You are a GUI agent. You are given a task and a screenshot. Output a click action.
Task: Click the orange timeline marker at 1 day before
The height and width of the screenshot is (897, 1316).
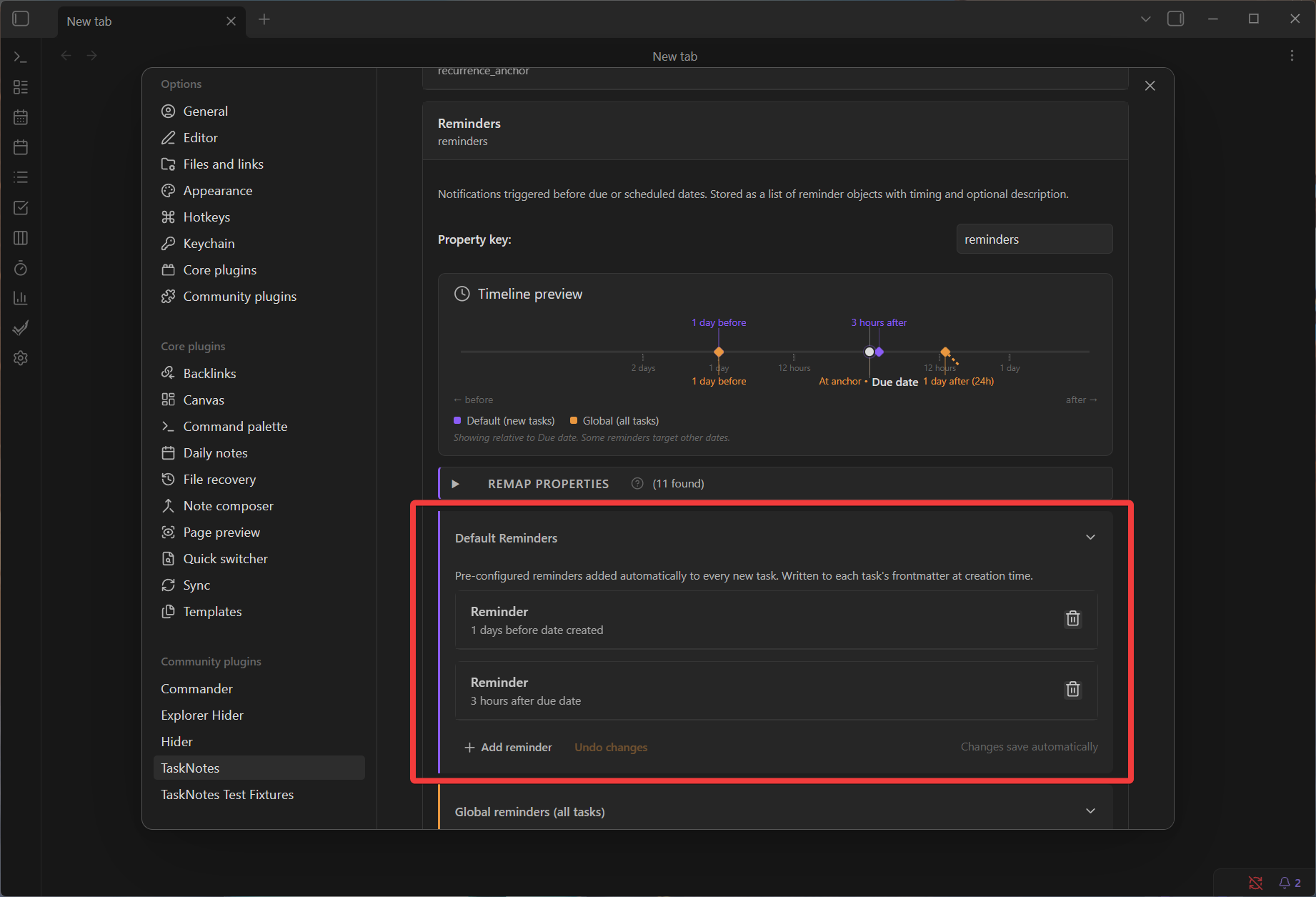coord(719,352)
